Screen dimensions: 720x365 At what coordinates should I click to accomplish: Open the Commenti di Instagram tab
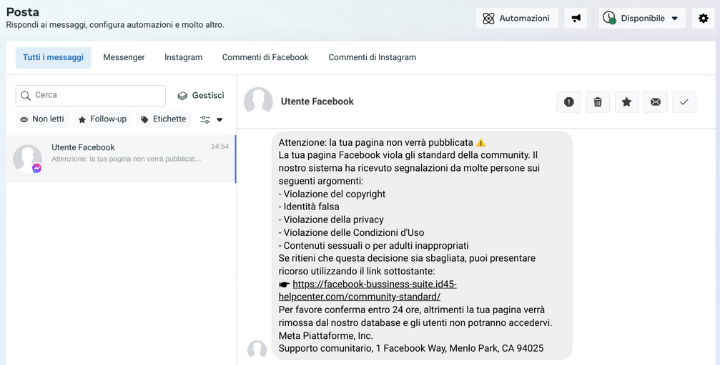[372, 57]
